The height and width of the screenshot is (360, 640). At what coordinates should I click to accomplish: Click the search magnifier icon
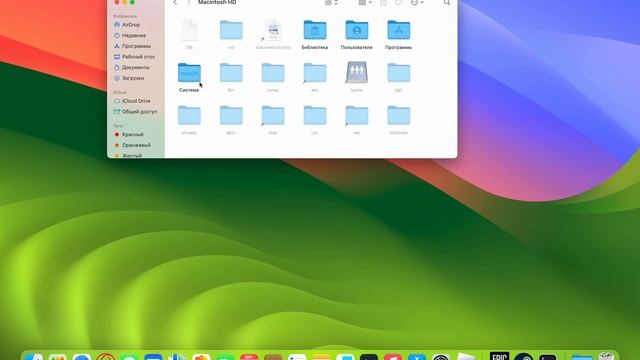(x=447, y=2)
